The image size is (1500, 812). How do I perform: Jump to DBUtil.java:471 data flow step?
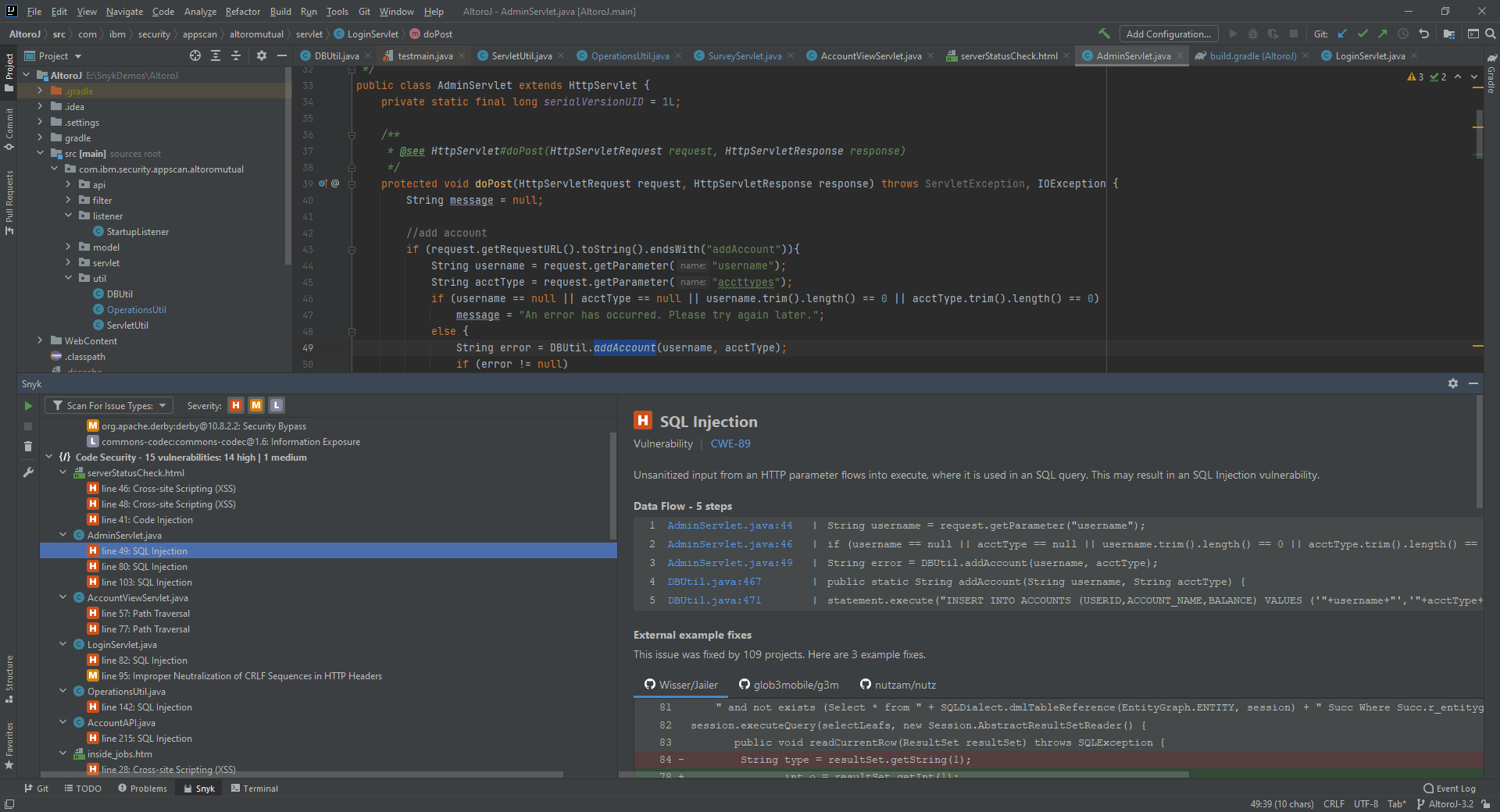[x=714, y=600]
